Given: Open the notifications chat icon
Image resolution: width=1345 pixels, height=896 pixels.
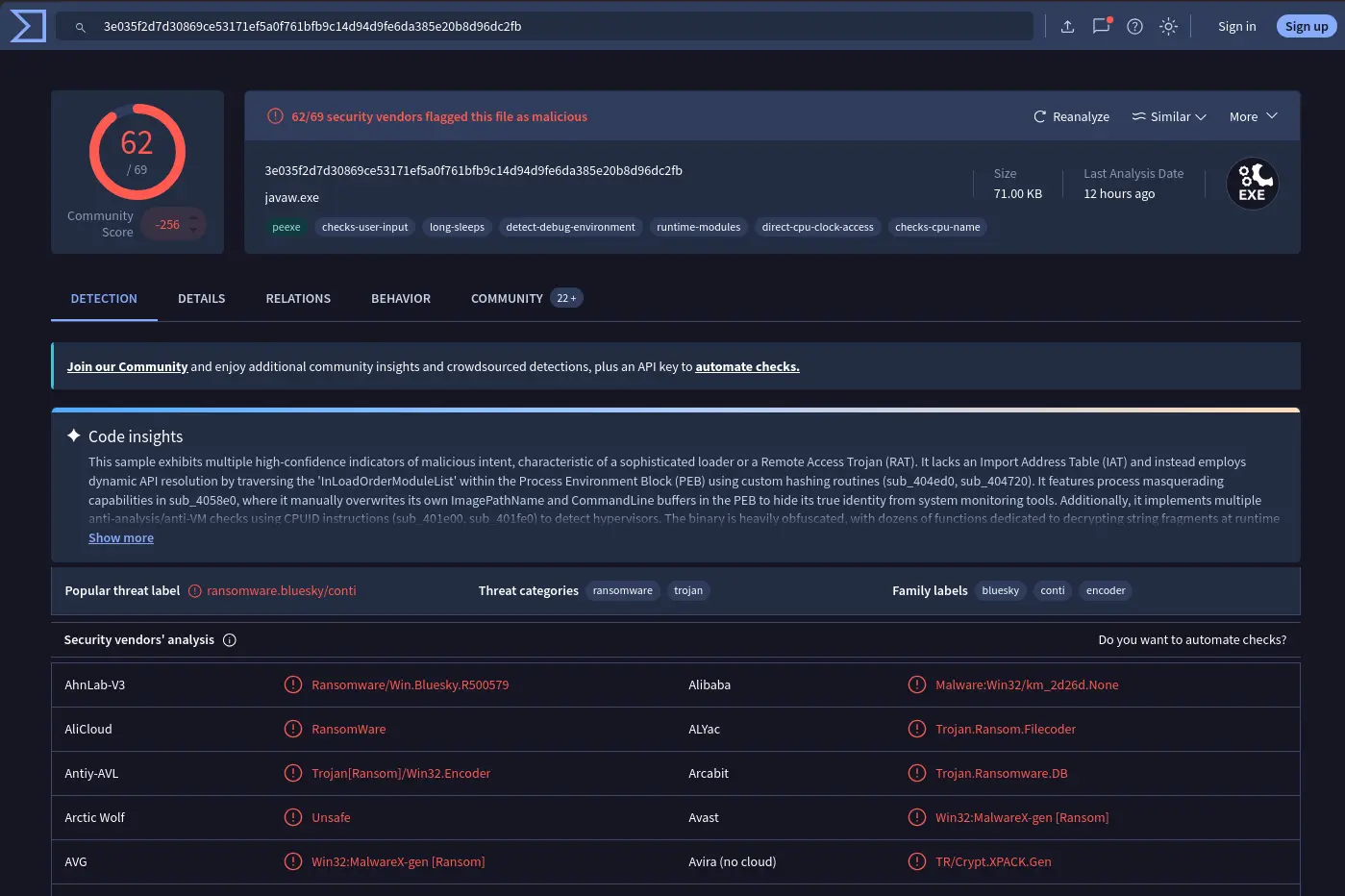Looking at the screenshot, I should pos(1101,26).
